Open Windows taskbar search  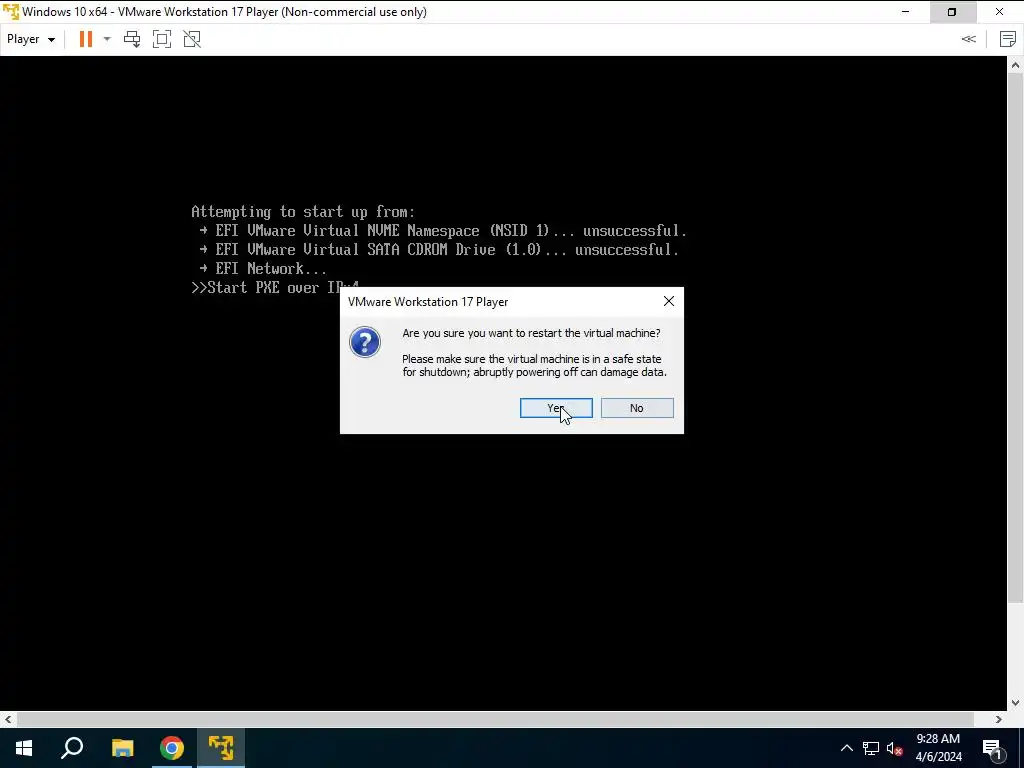(x=72, y=748)
